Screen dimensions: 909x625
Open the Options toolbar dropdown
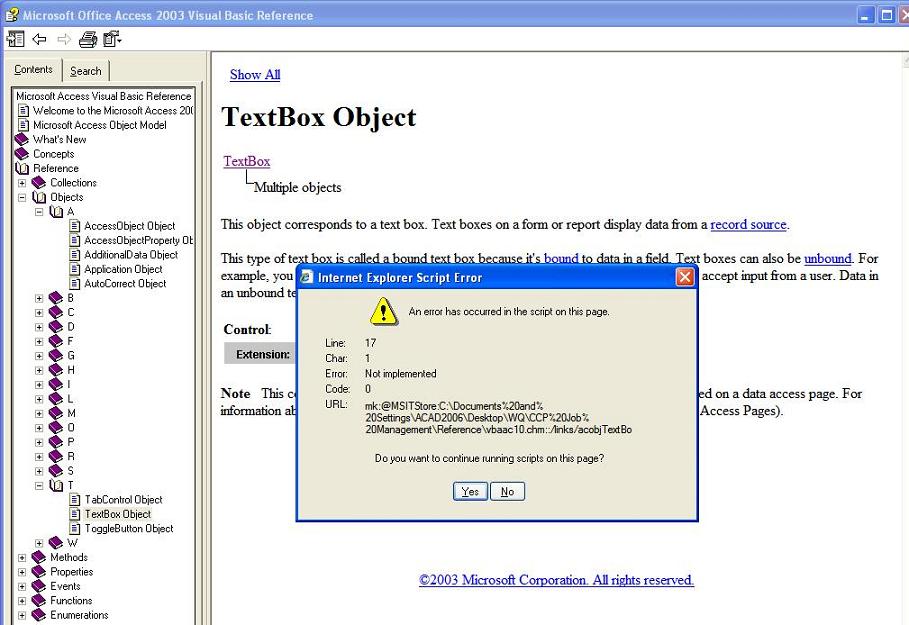tap(112, 39)
